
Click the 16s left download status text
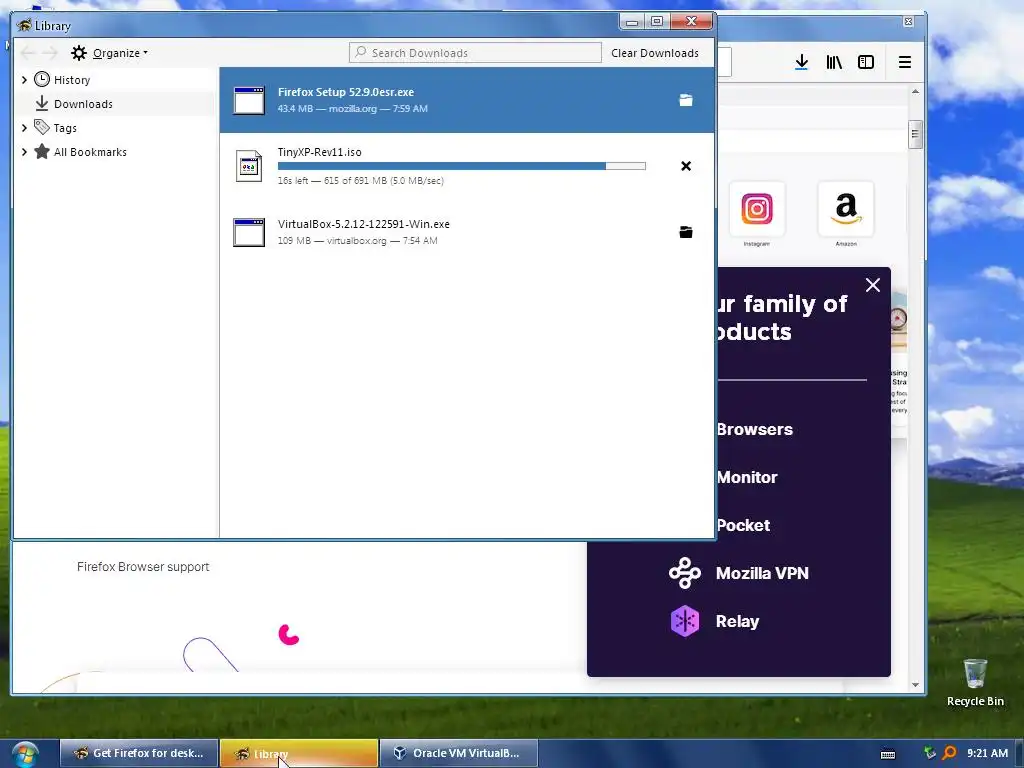click(360, 181)
